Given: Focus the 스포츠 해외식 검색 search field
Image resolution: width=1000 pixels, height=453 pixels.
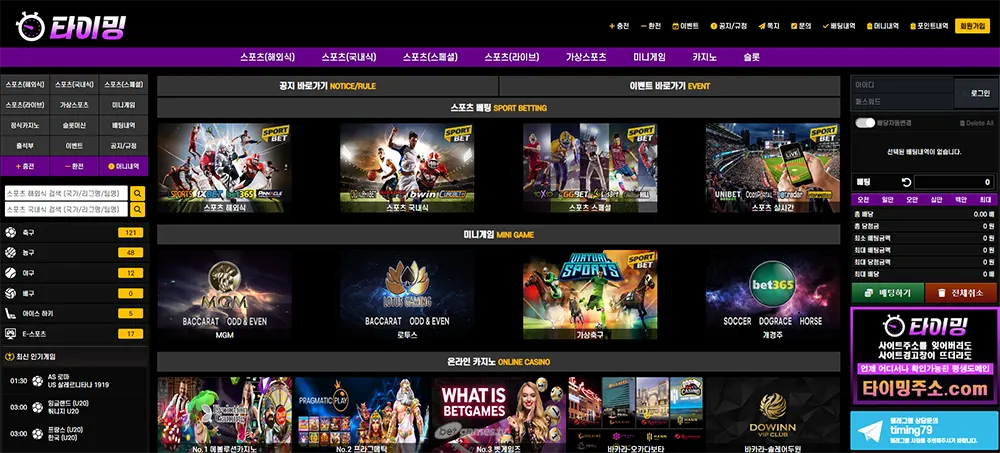Looking at the screenshot, I should point(66,193).
